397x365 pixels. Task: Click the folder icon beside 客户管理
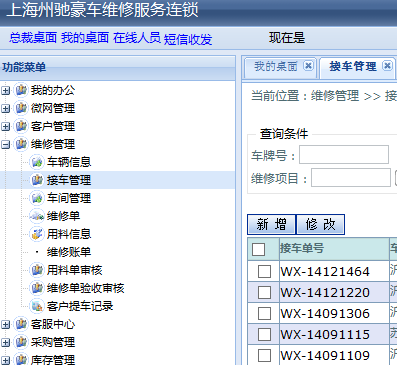[x=21, y=126]
